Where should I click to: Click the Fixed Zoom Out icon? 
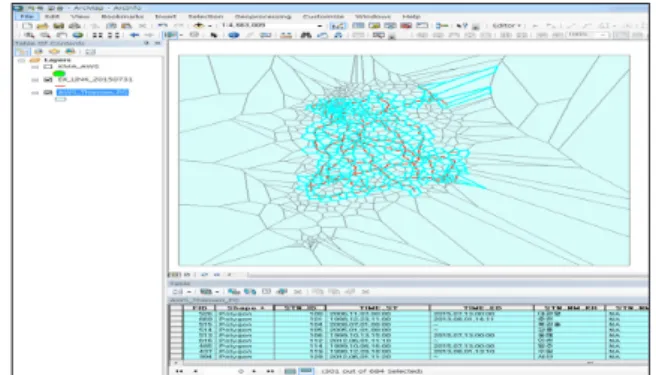(113, 35)
